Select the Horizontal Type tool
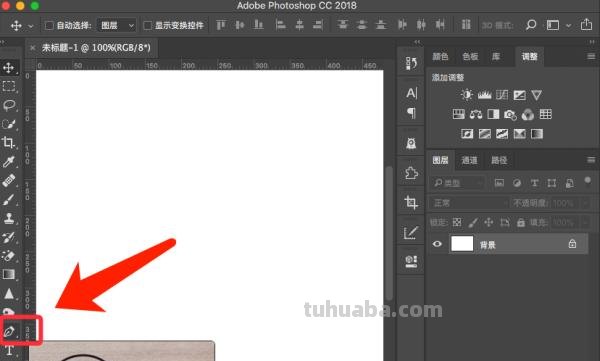The height and width of the screenshot is (361, 600). tap(8, 351)
